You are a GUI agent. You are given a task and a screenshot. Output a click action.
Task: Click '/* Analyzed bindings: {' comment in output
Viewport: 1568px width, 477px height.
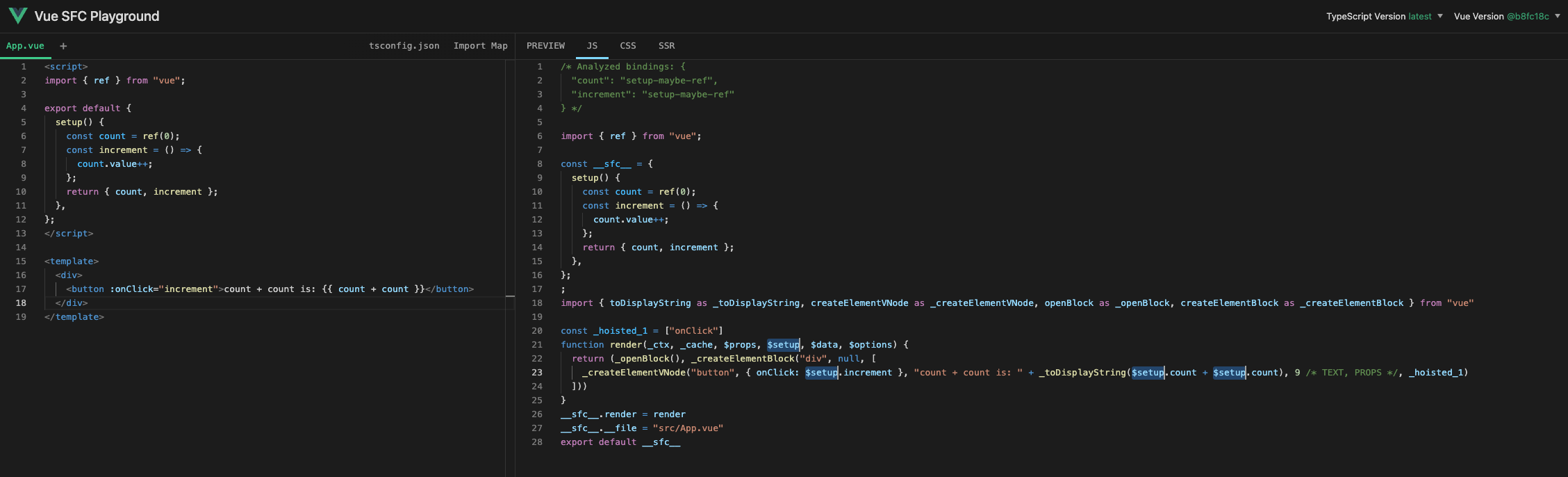tap(623, 67)
